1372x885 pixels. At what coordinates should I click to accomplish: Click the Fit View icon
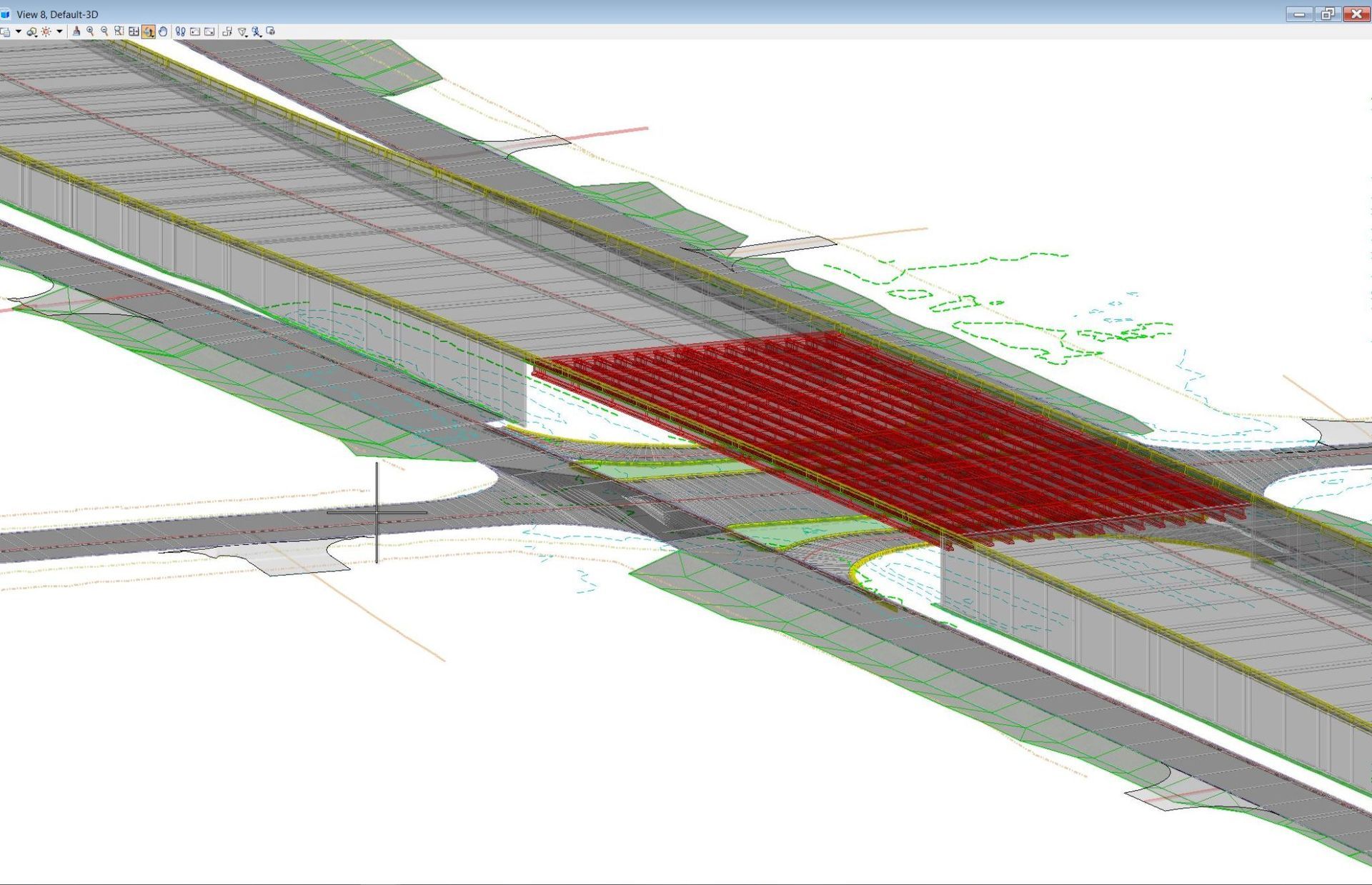coord(134,31)
